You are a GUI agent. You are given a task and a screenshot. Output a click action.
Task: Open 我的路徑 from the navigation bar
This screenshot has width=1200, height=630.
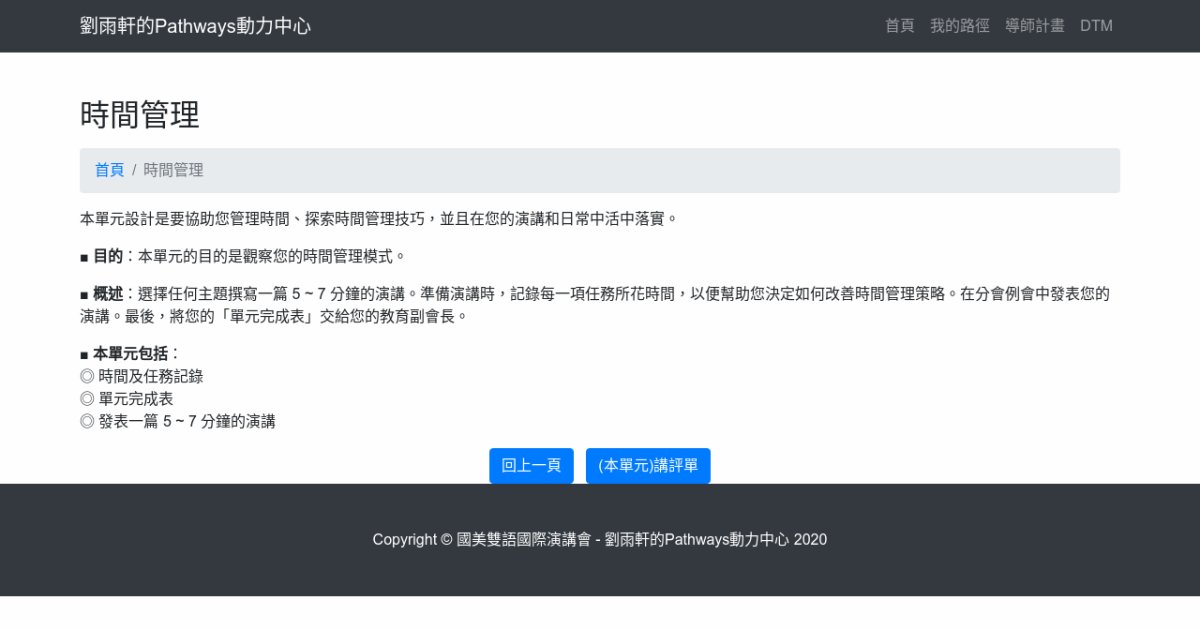[x=959, y=26]
